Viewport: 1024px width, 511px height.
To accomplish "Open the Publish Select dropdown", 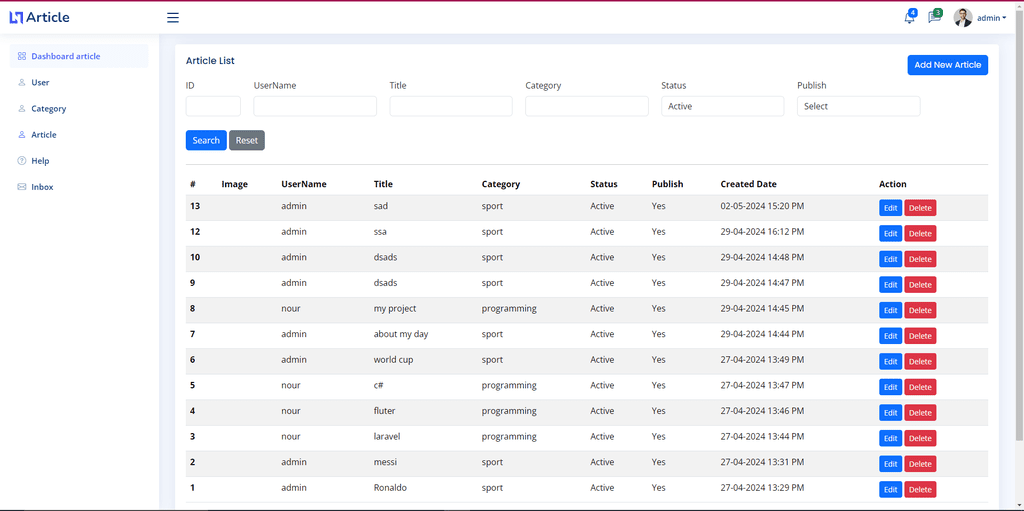I will tap(859, 106).
